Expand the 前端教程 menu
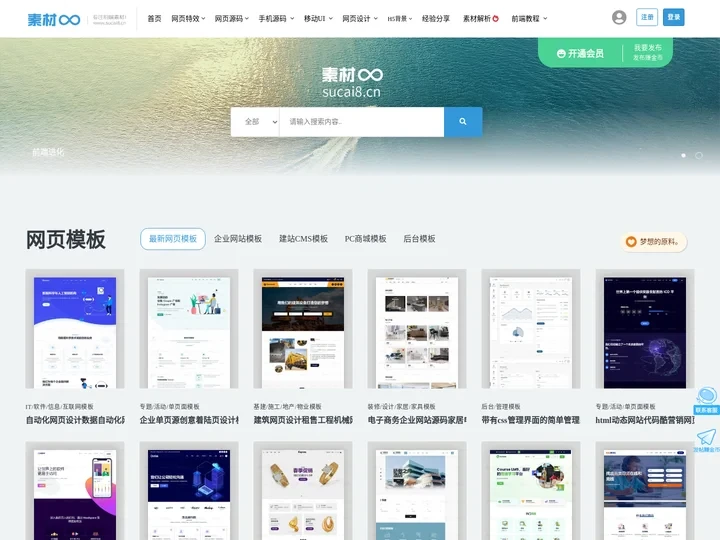 click(529, 19)
